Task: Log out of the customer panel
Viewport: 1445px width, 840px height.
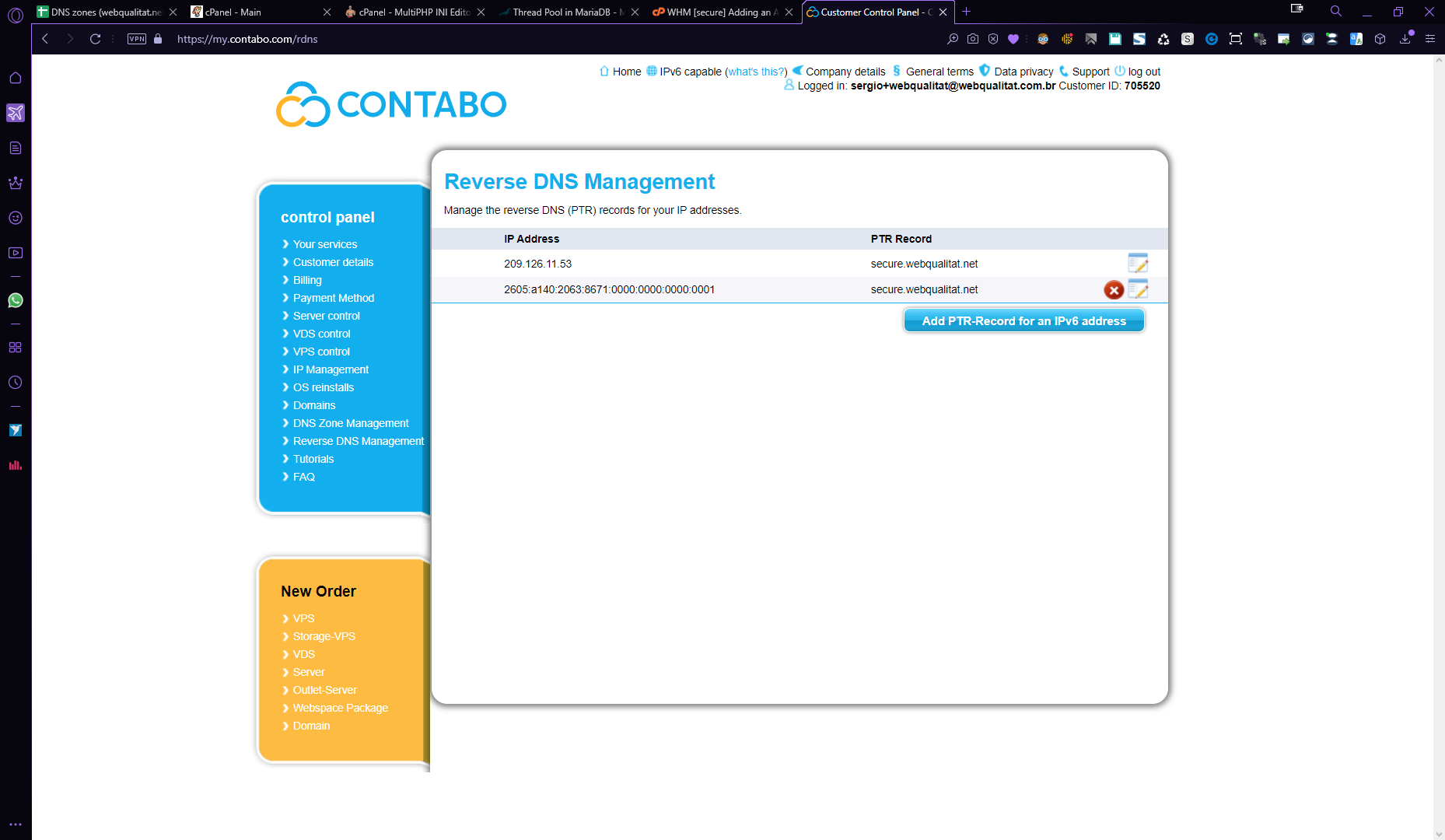Action: tap(1144, 72)
